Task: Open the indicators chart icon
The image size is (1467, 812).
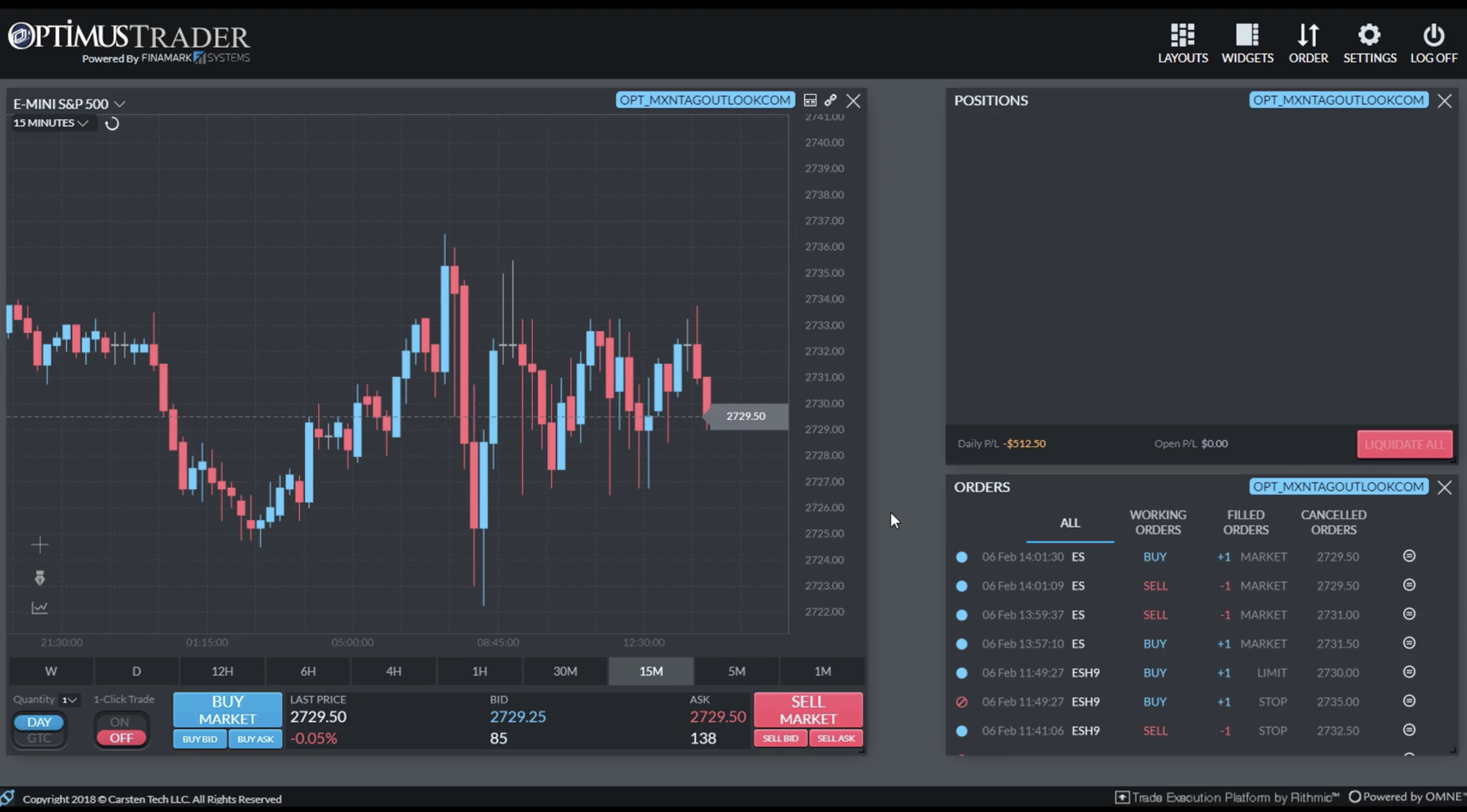Action: coord(39,608)
